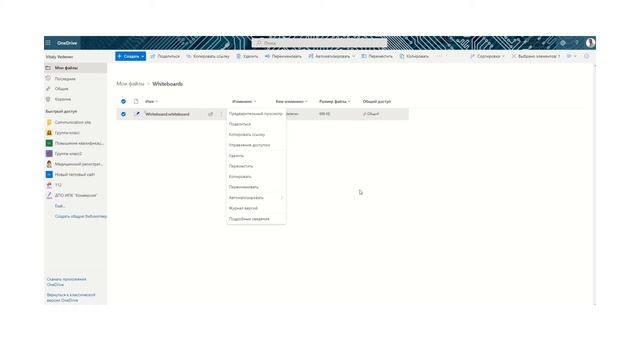The image size is (640, 360).
Task: Open Мои файлы in the sidebar
Action: pyautogui.click(x=76, y=68)
